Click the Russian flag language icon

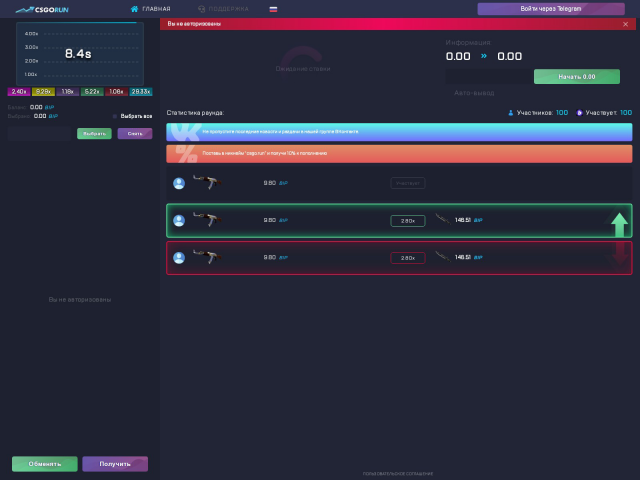(273, 9)
